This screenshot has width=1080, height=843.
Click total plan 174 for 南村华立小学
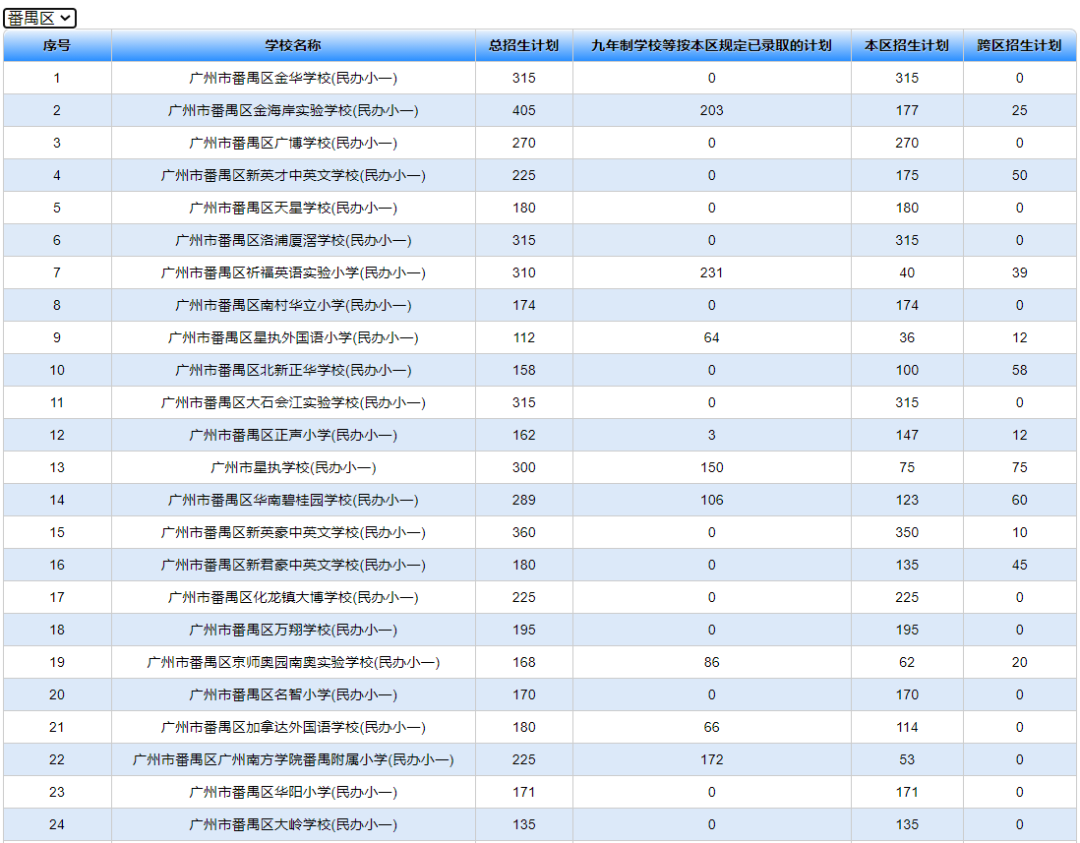tap(523, 305)
